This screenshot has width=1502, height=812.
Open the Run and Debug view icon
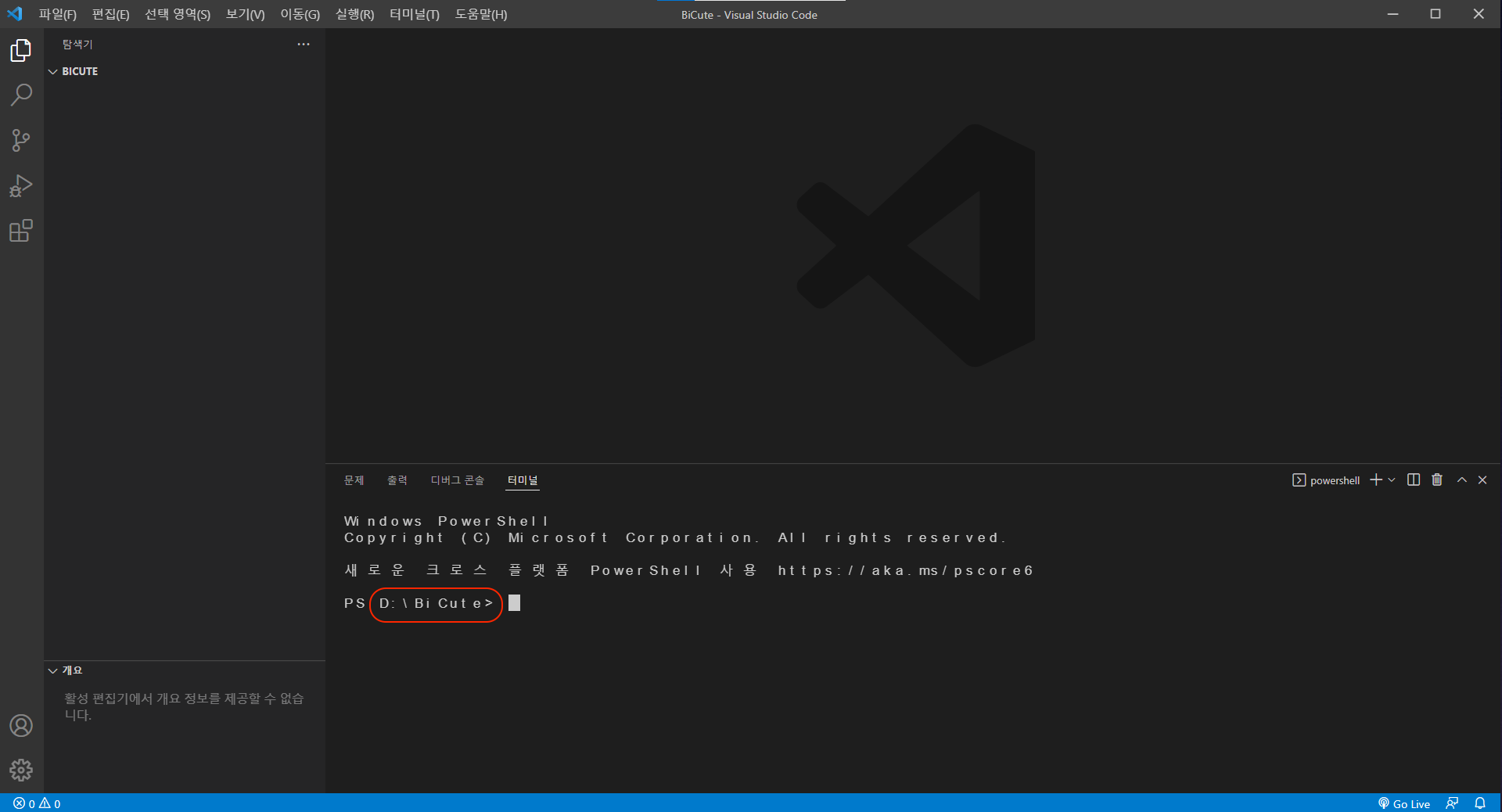point(21,185)
